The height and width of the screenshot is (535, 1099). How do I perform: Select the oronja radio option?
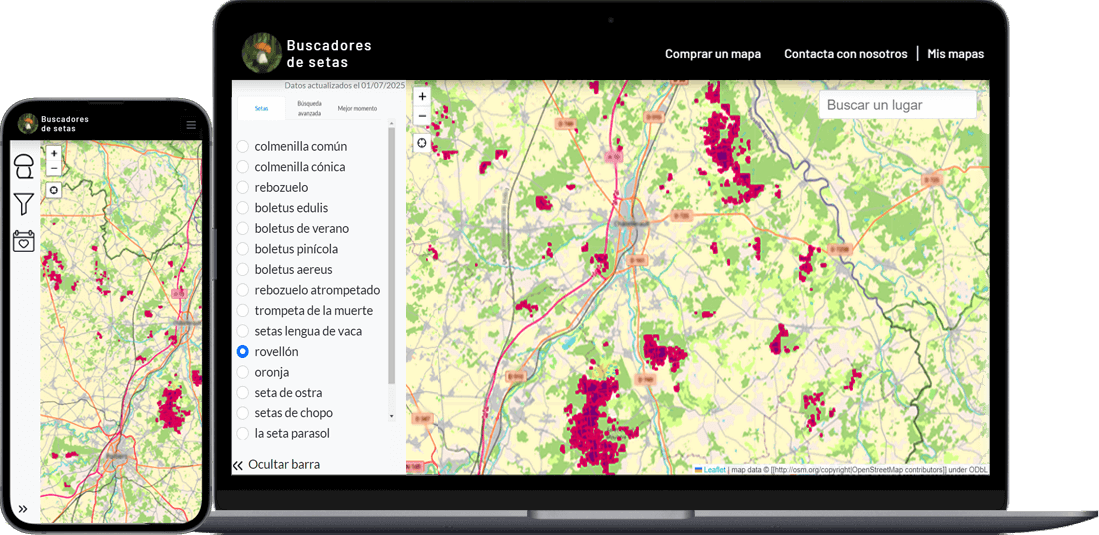pos(243,372)
